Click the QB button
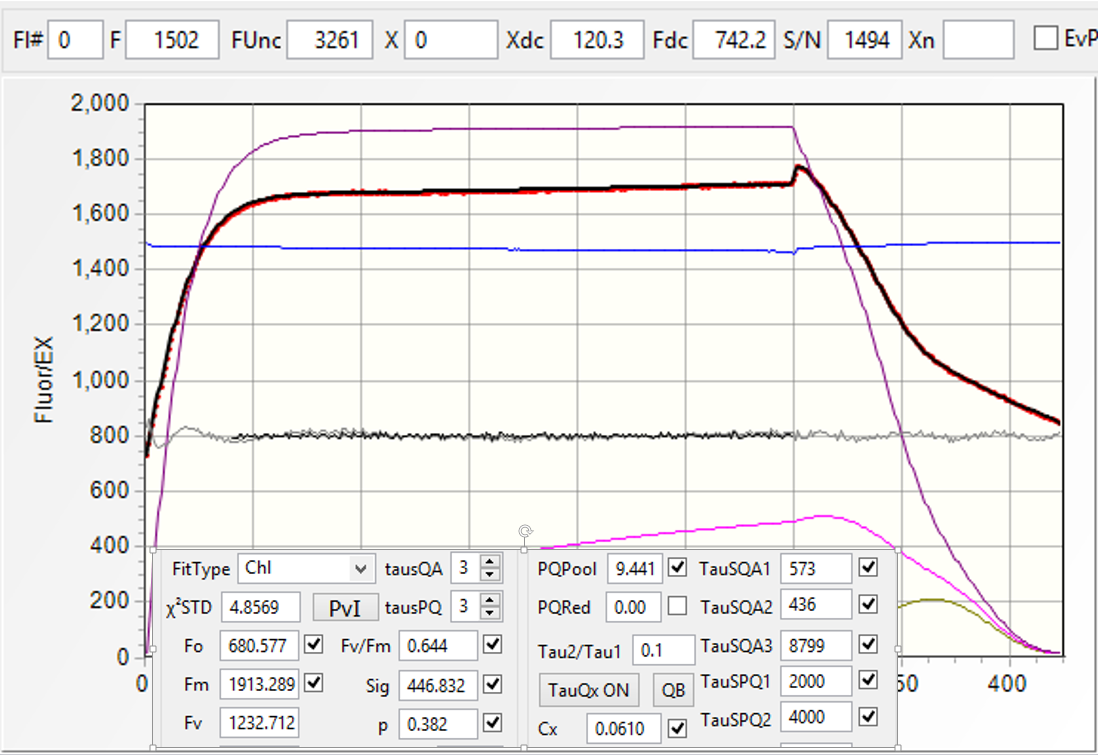Screen dimensions: 1098x755 click(673, 689)
